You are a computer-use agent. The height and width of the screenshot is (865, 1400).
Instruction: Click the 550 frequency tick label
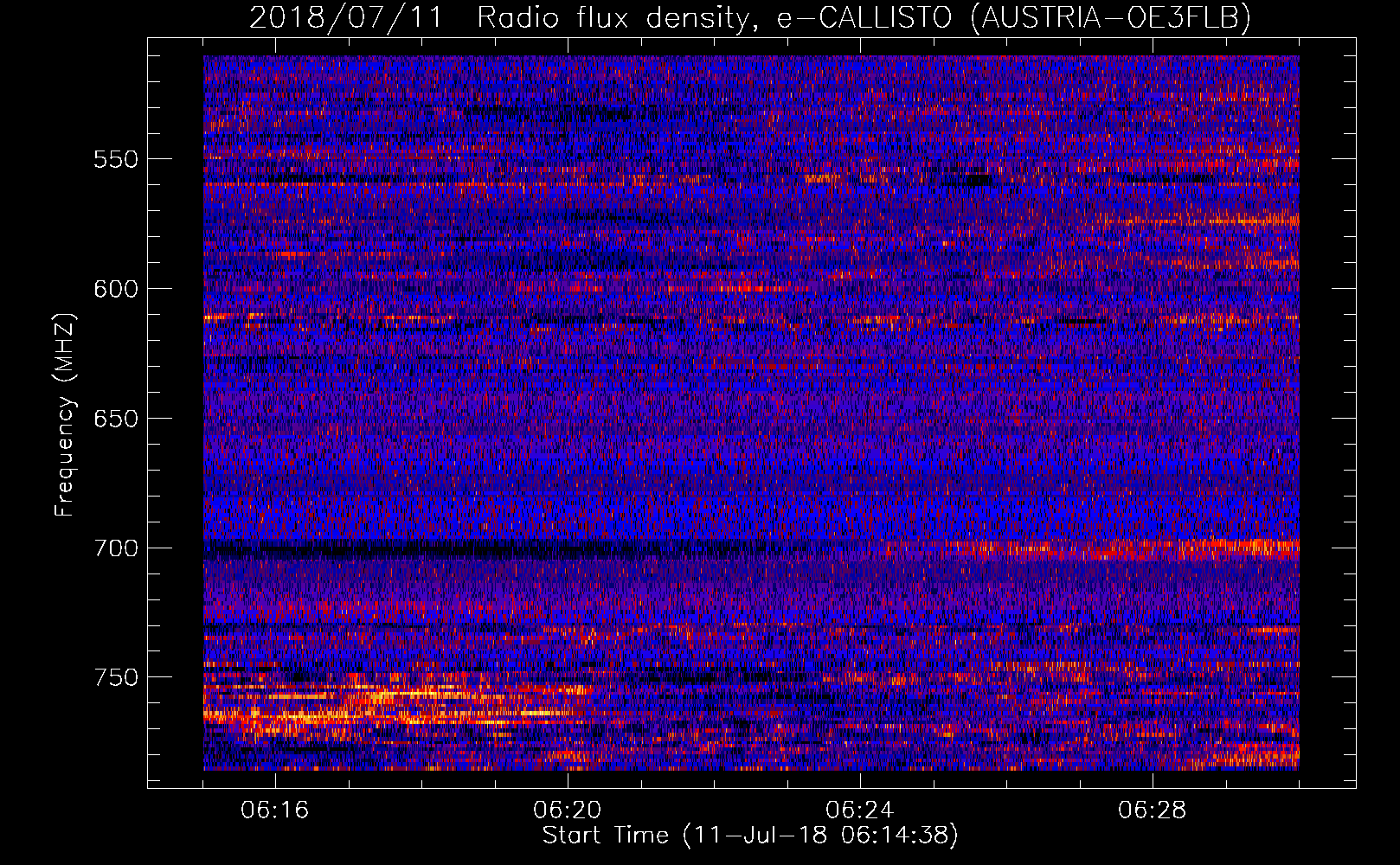point(116,159)
